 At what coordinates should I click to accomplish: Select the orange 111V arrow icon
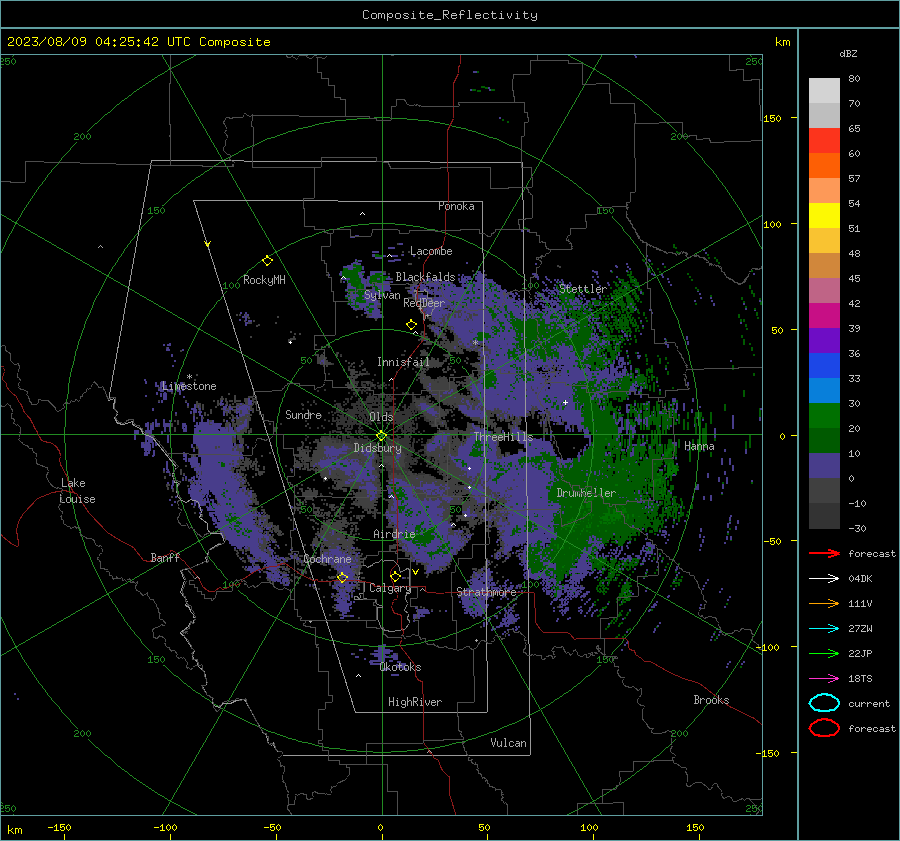824,603
